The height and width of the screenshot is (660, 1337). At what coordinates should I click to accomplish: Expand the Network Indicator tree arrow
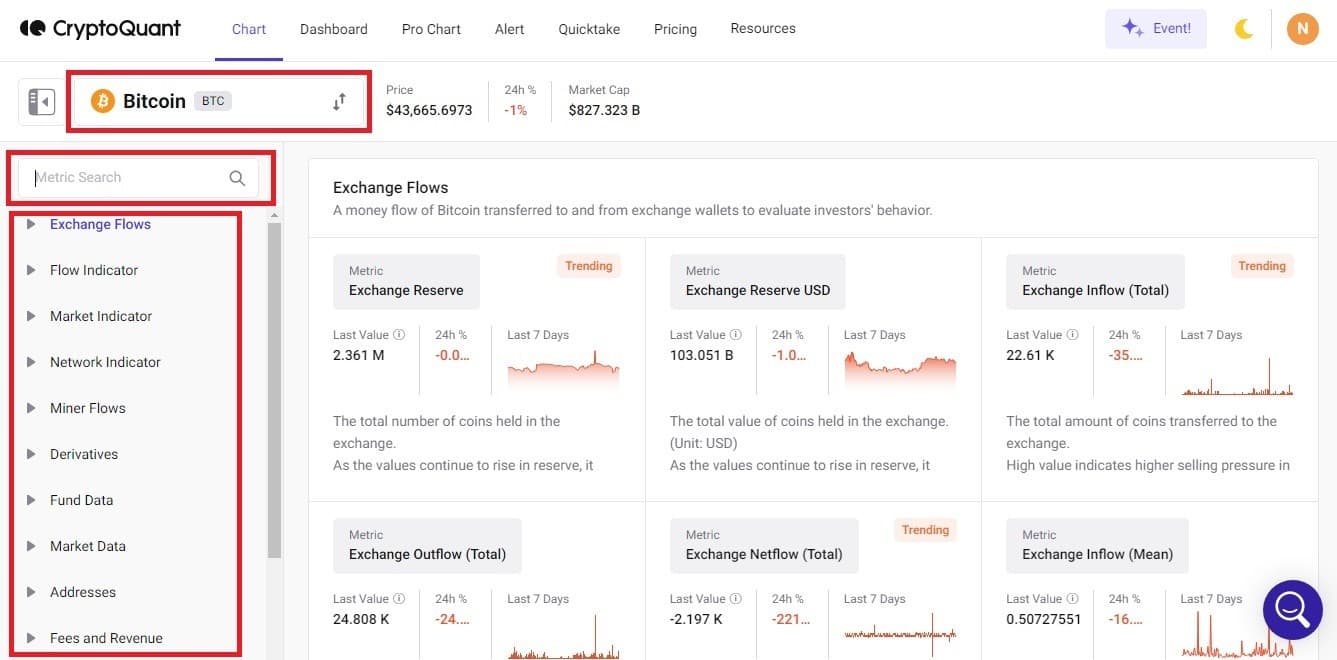(31, 362)
